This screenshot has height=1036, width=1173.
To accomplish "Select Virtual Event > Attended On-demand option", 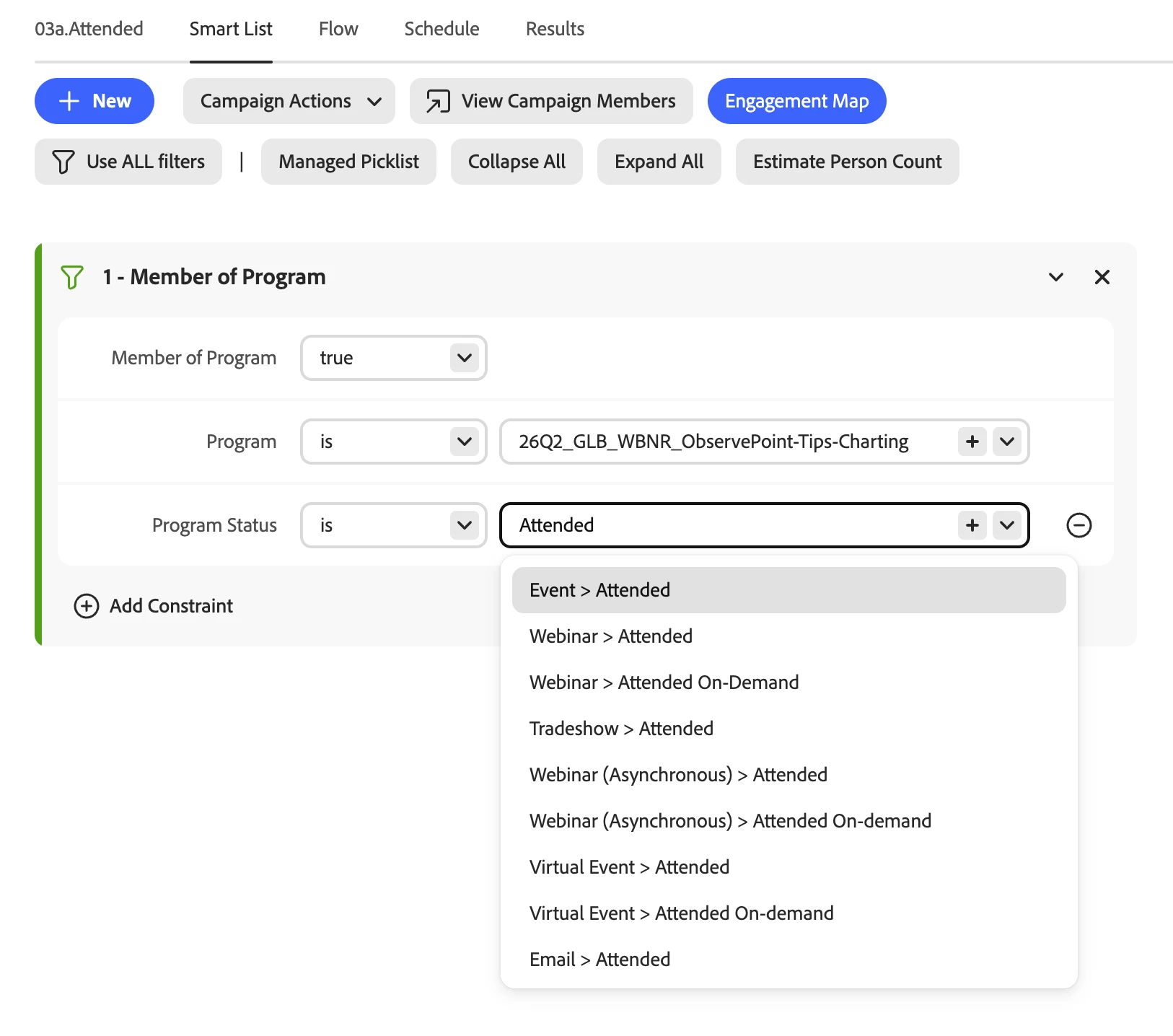I will click(x=789, y=913).
